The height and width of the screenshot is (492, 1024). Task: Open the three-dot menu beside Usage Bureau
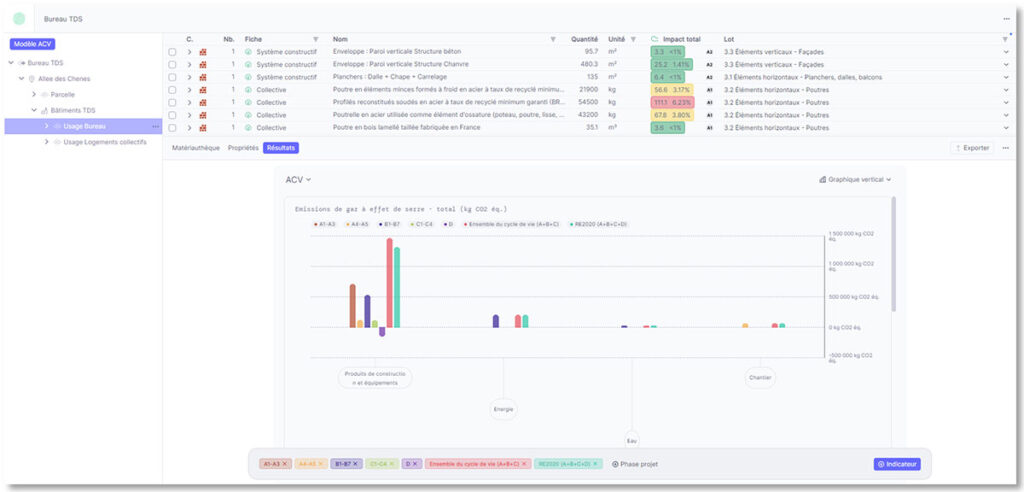click(x=155, y=127)
